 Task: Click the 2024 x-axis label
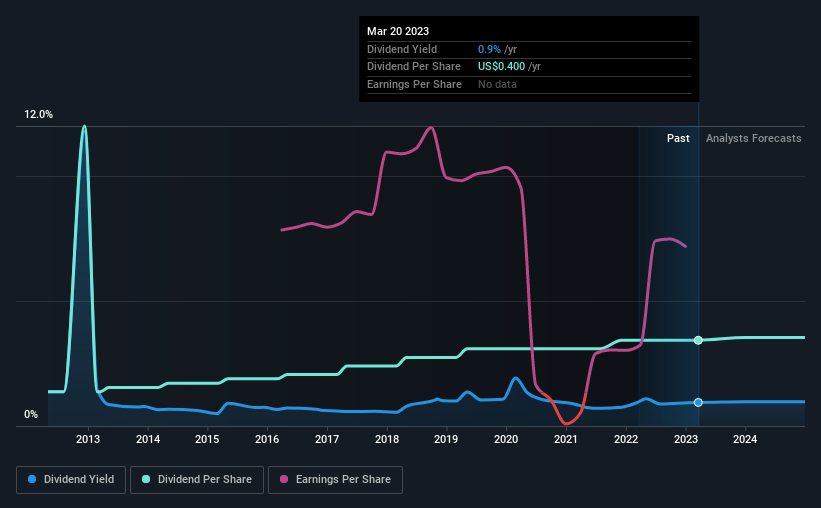tap(745, 439)
